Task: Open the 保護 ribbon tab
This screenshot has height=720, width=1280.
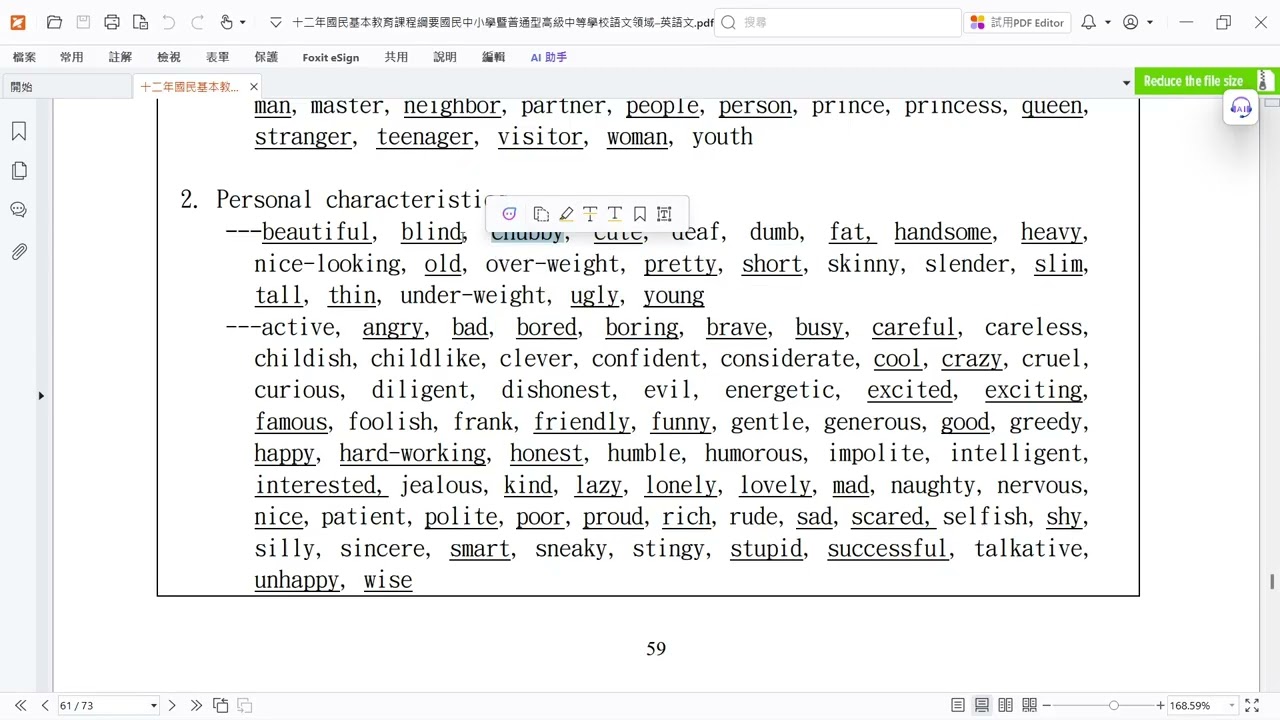Action: point(266,57)
